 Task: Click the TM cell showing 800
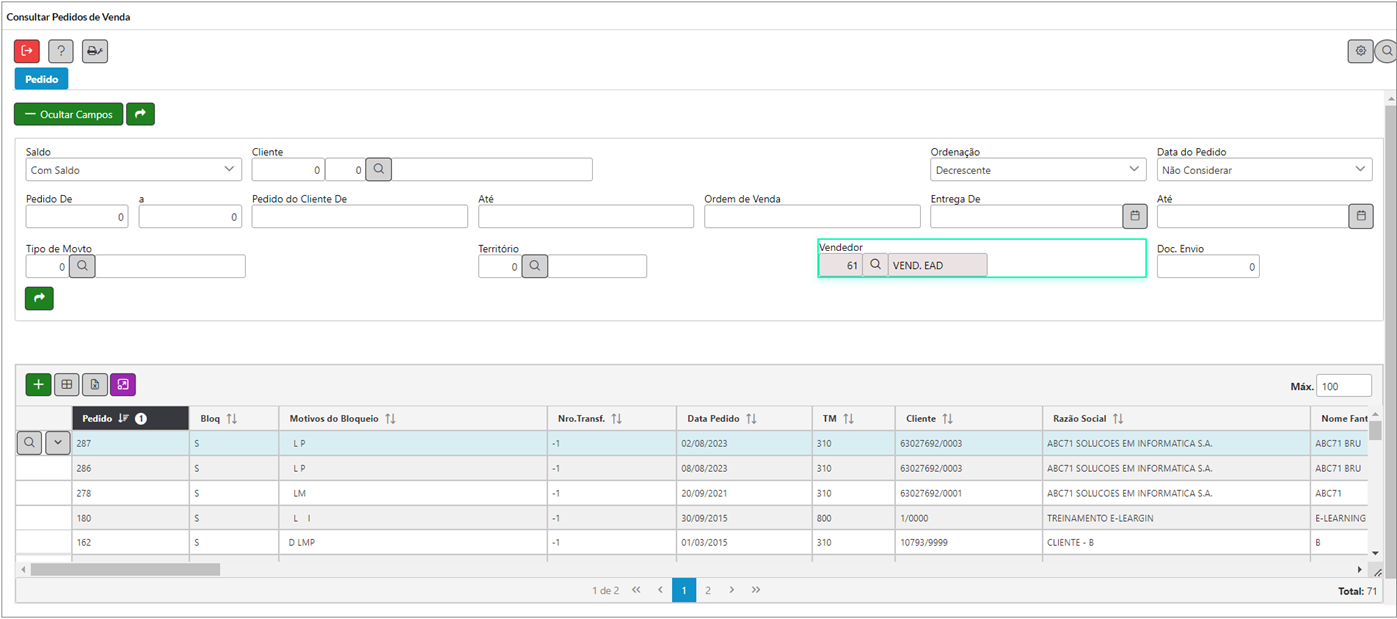click(x=854, y=518)
